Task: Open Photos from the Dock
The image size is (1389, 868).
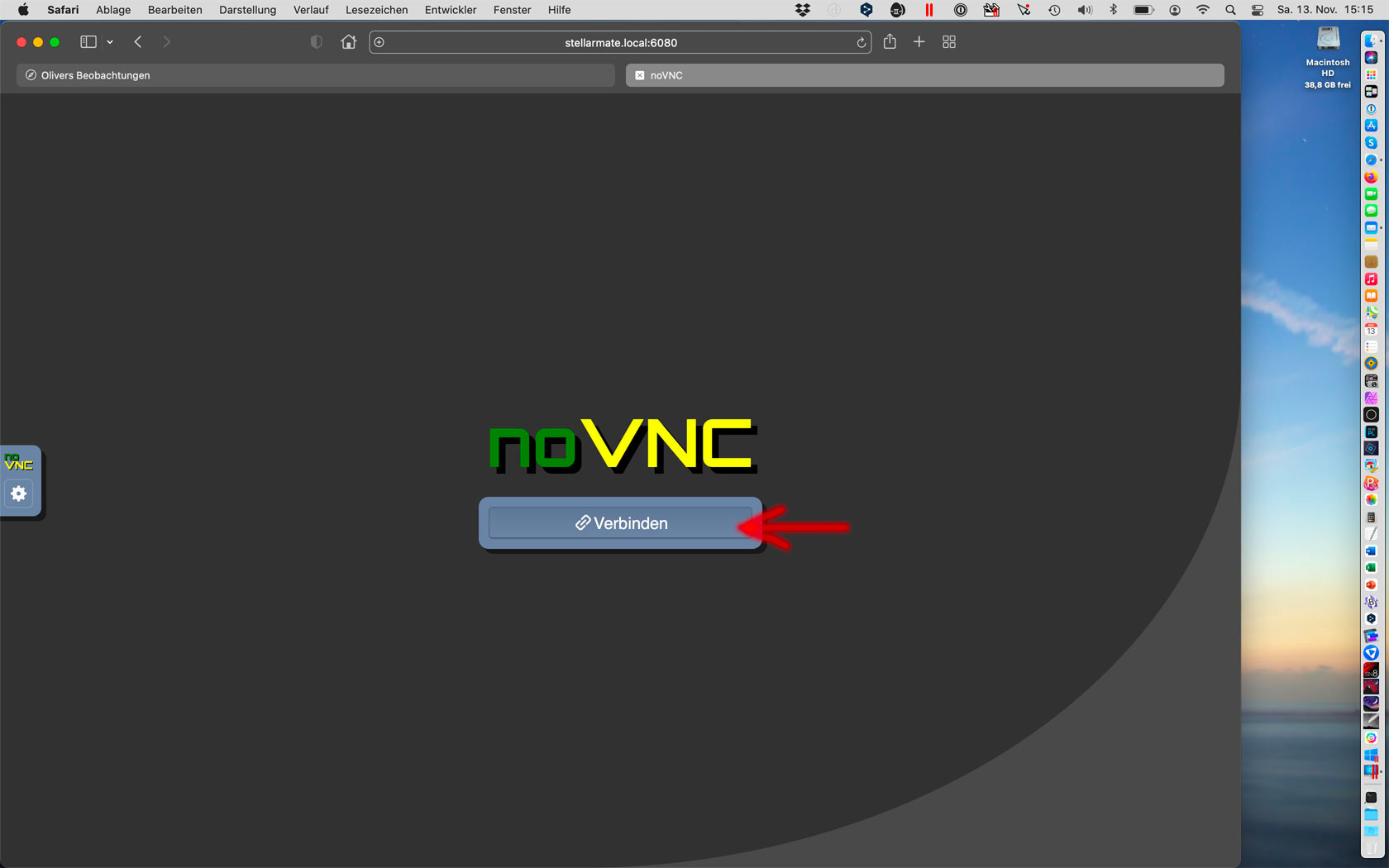Action: [1371, 500]
